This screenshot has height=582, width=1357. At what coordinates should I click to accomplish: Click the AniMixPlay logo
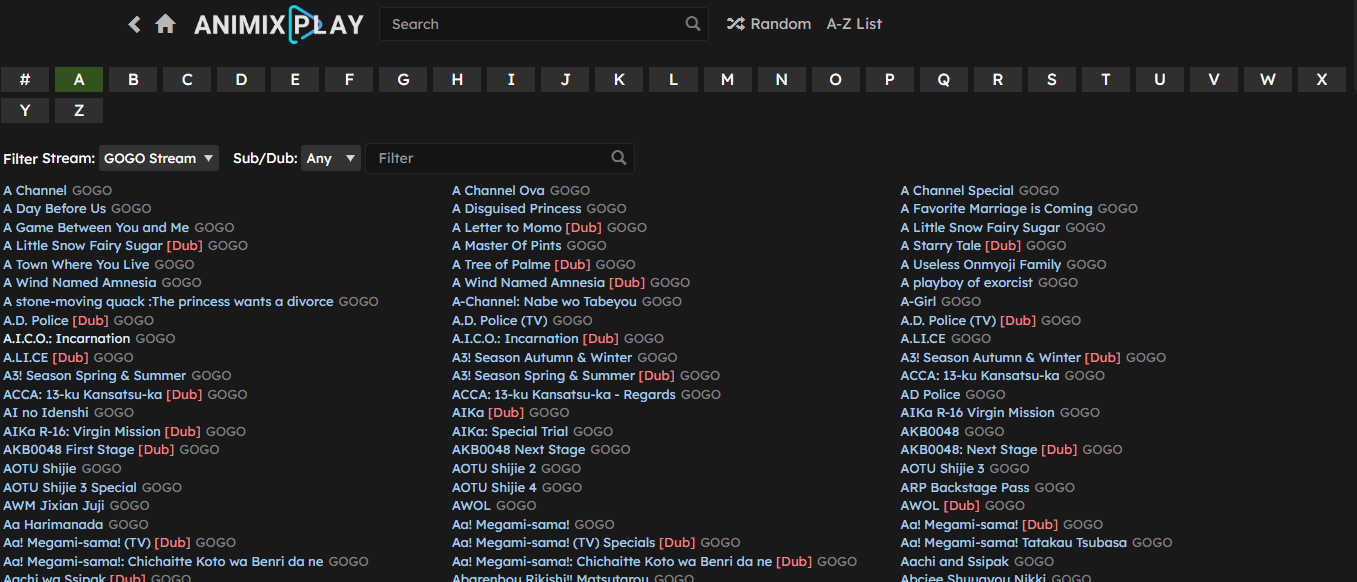(x=279, y=24)
